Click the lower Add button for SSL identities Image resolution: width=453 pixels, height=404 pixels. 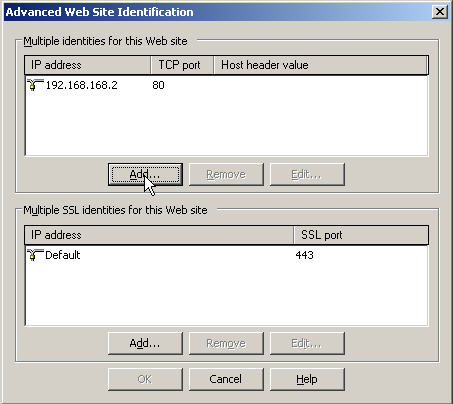[145, 343]
